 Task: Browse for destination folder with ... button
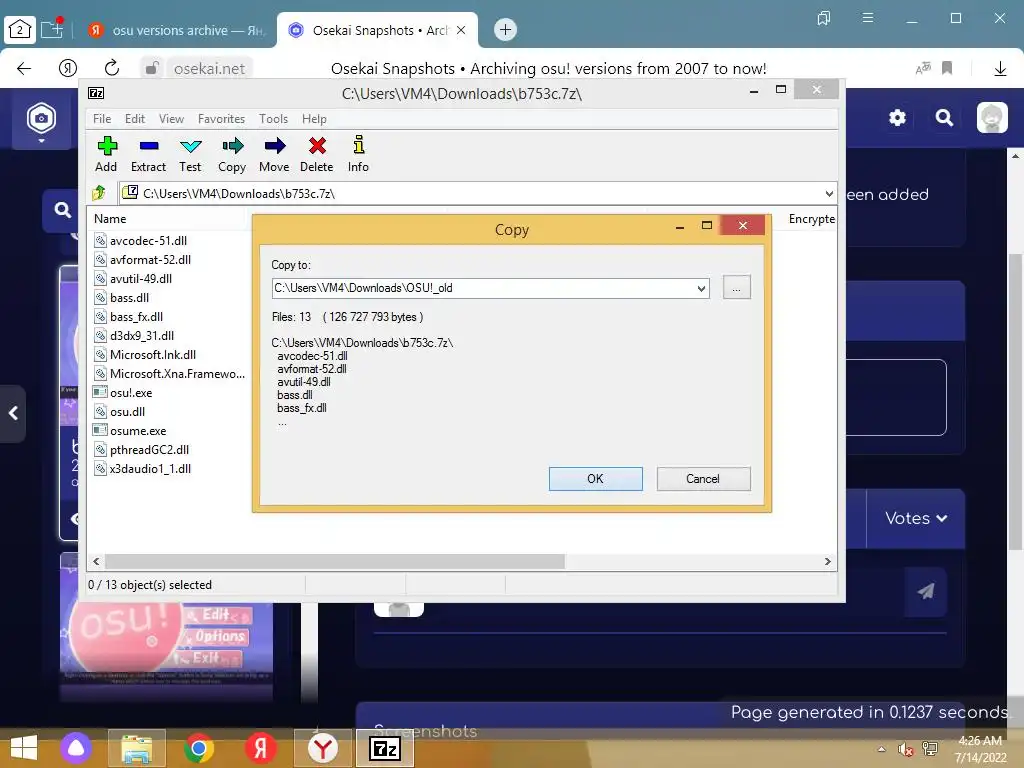pos(737,288)
